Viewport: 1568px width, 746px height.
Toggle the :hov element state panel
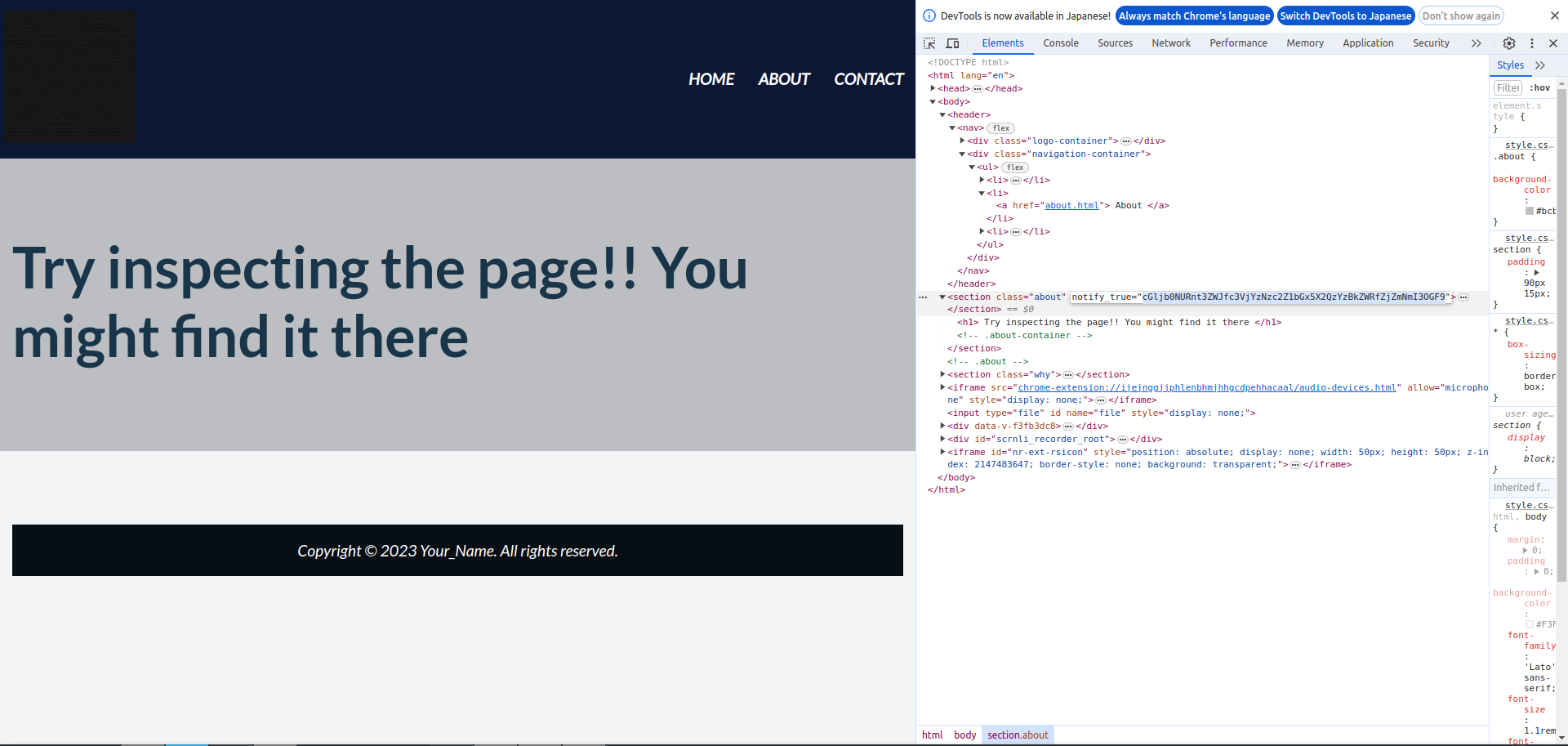tap(1539, 88)
